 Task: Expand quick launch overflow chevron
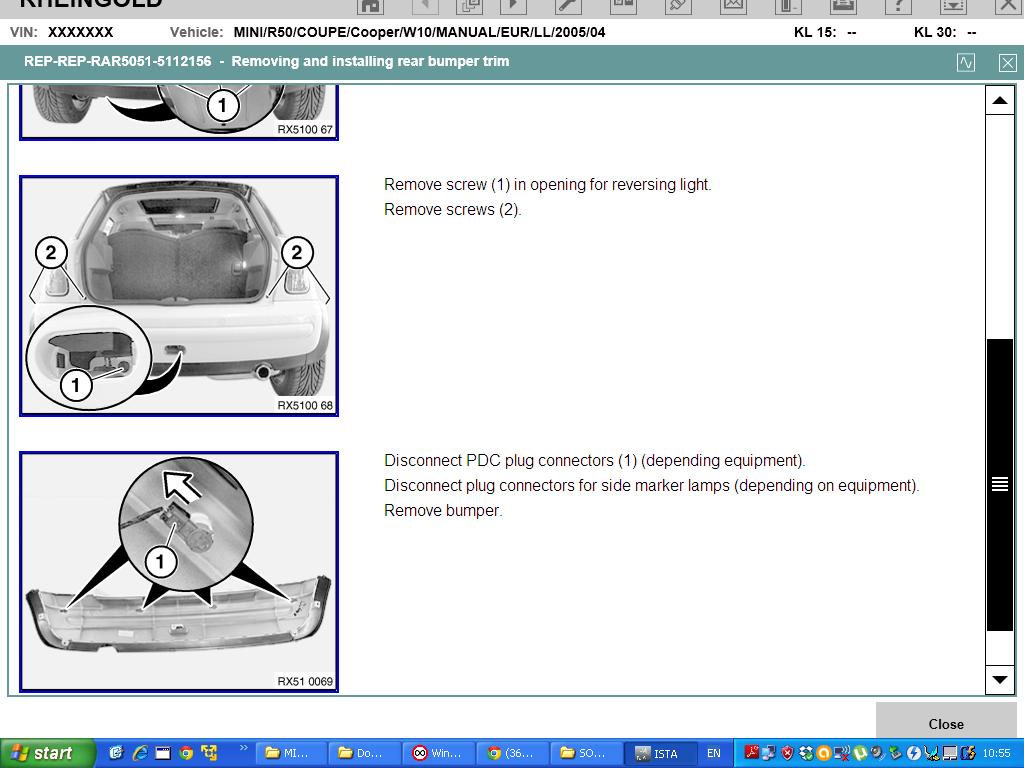click(x=242, y=748)
